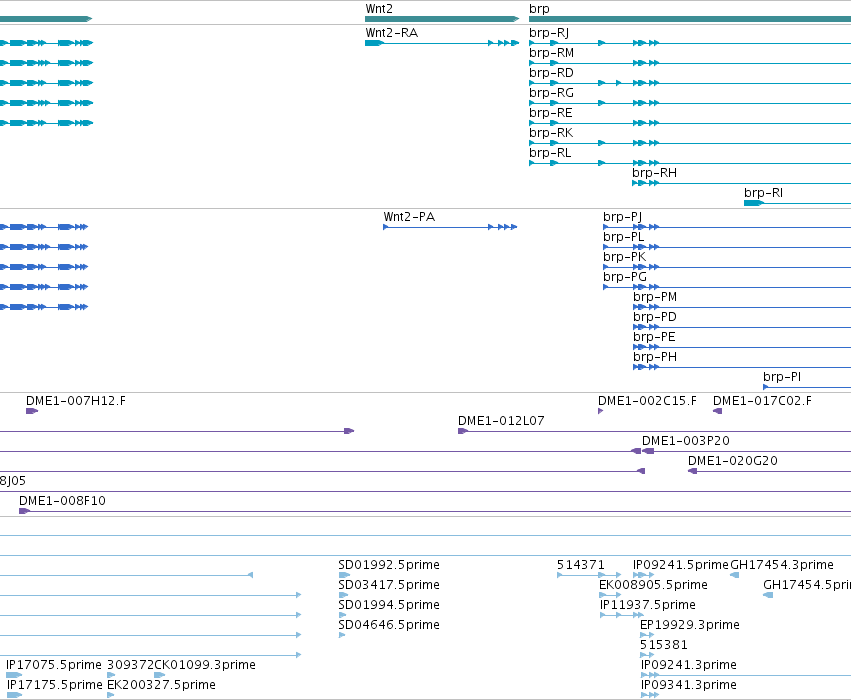Click the SD01992.5prime EST label
Screen dimensions: 851x700
click(389, 565)
